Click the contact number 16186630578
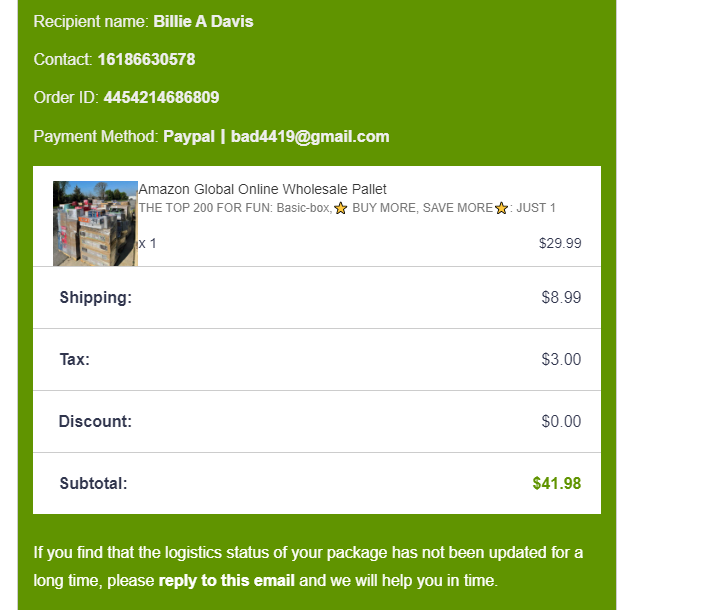Viewport: 722px width, 610px height. pos(146,59)
